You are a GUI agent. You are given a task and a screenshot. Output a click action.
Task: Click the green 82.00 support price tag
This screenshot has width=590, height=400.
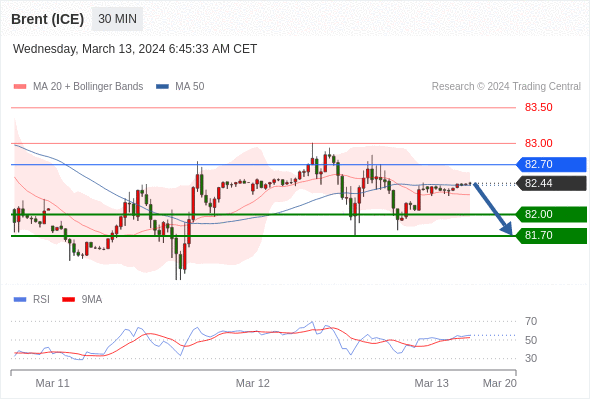(x=551, y=214)
